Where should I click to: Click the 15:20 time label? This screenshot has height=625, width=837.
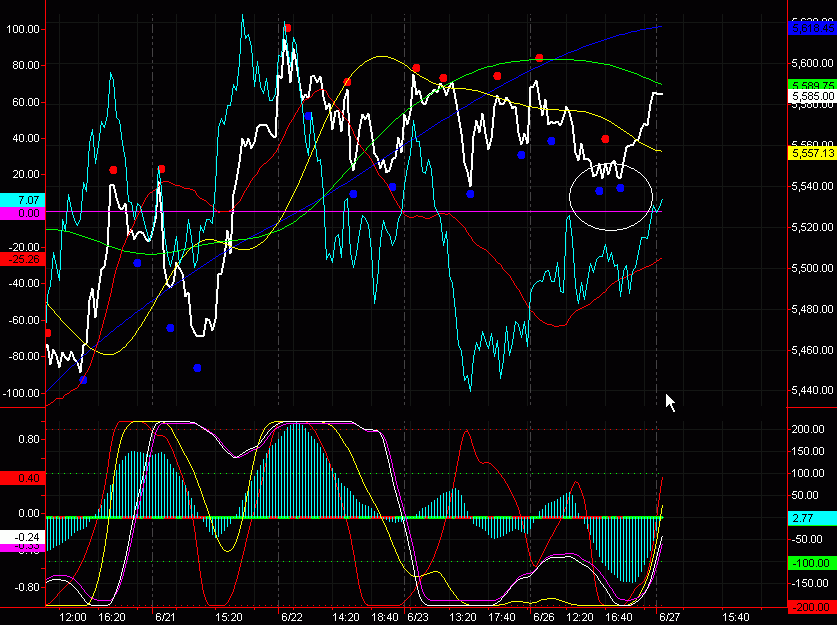(x=228, y=618)
